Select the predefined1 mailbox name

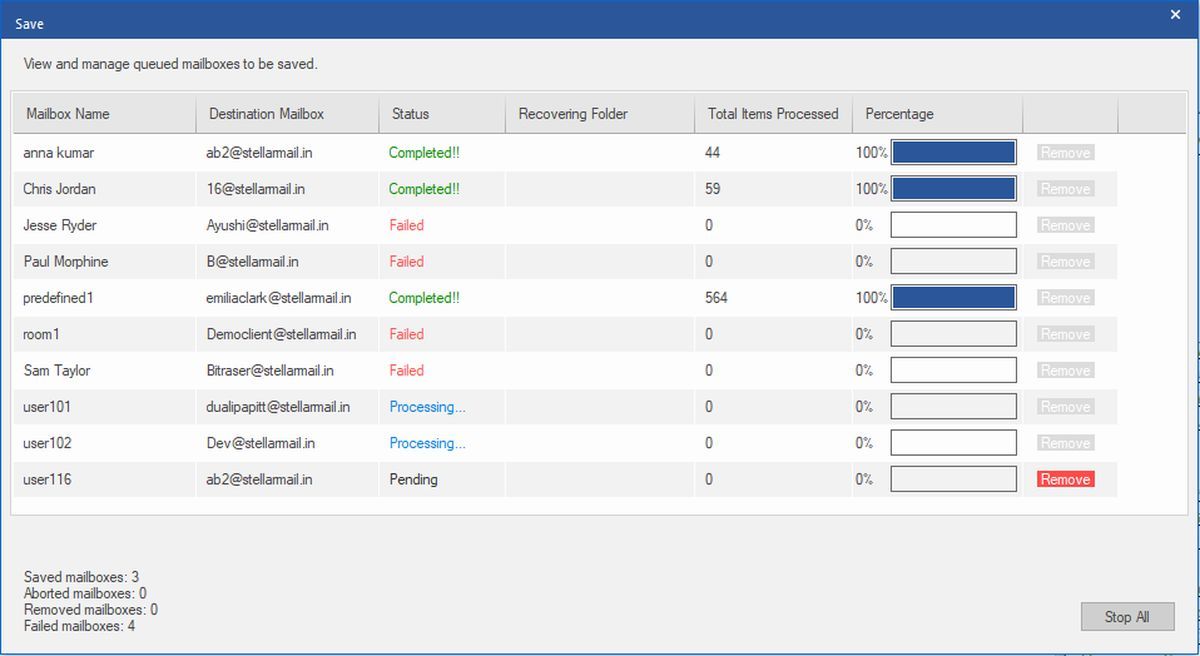[58, 298]
